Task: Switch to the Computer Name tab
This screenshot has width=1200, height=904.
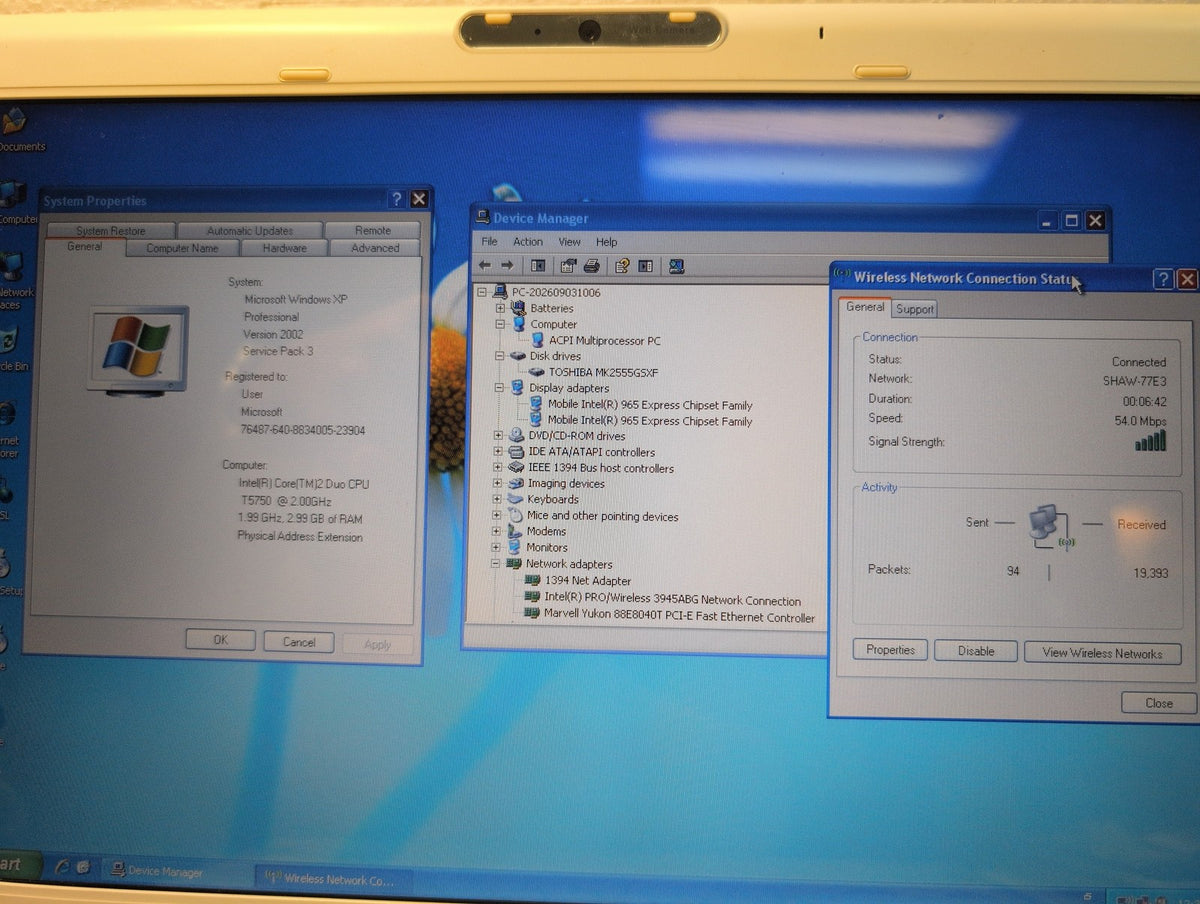Action: pos(182,248)
